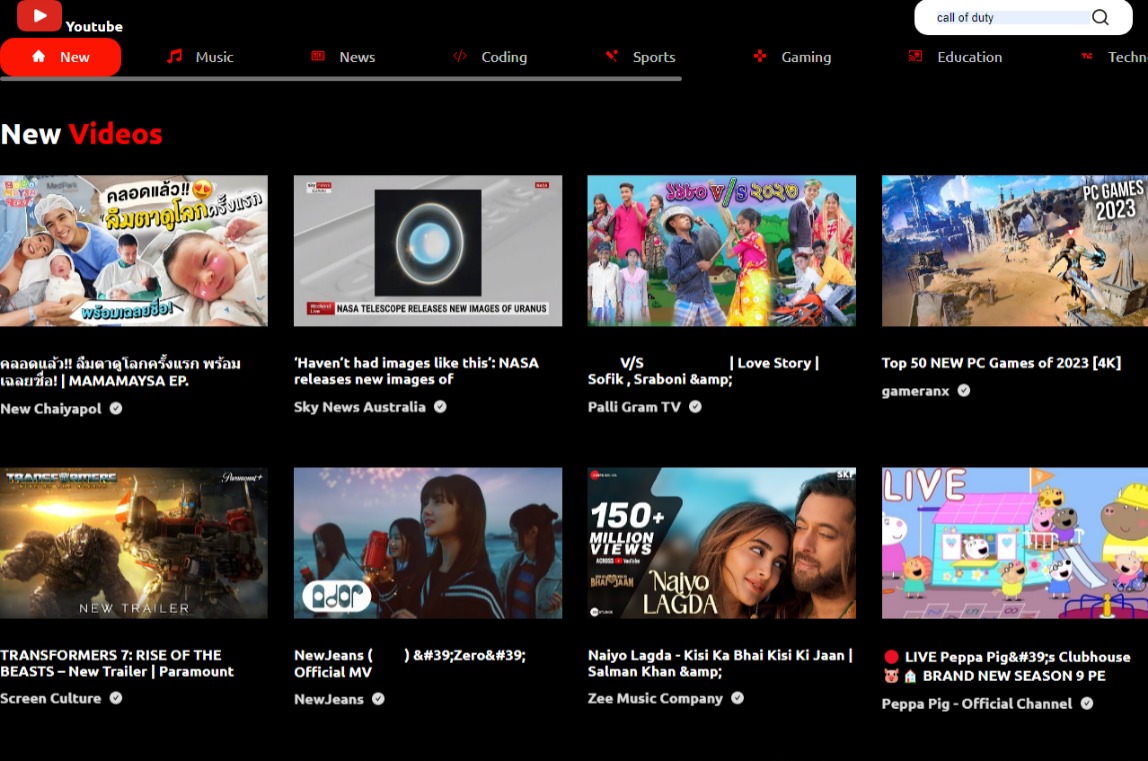Click the Gaming controller icon
Screen dimensions: 1148x761
click(760, 56)
